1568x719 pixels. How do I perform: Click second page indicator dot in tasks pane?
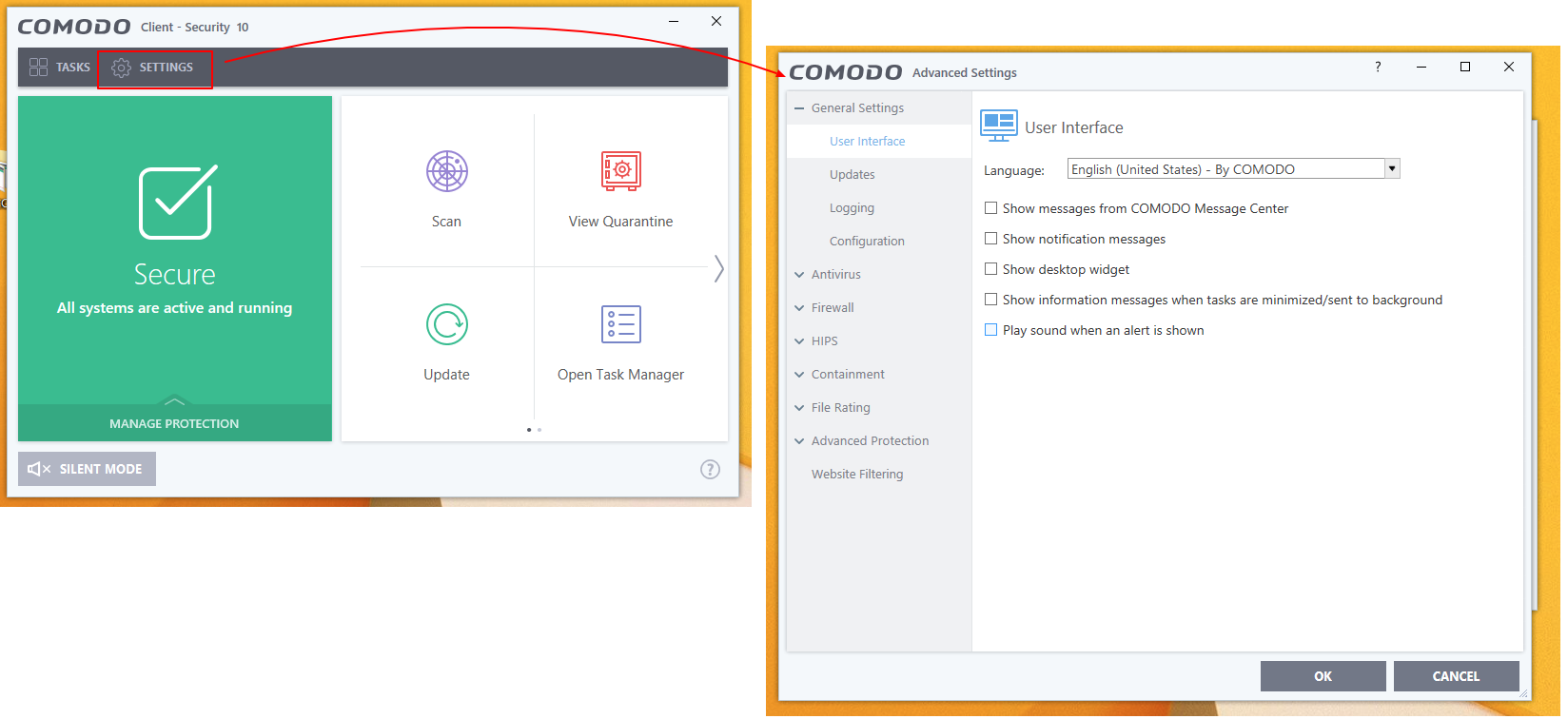click(539, 430)
